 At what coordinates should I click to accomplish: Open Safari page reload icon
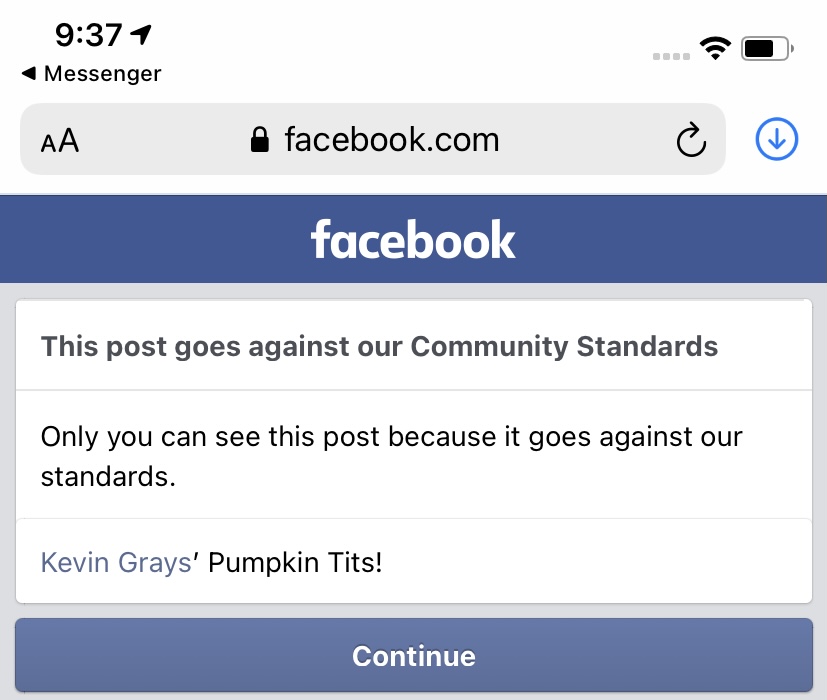pyautogui.click(x=692, y=139)
